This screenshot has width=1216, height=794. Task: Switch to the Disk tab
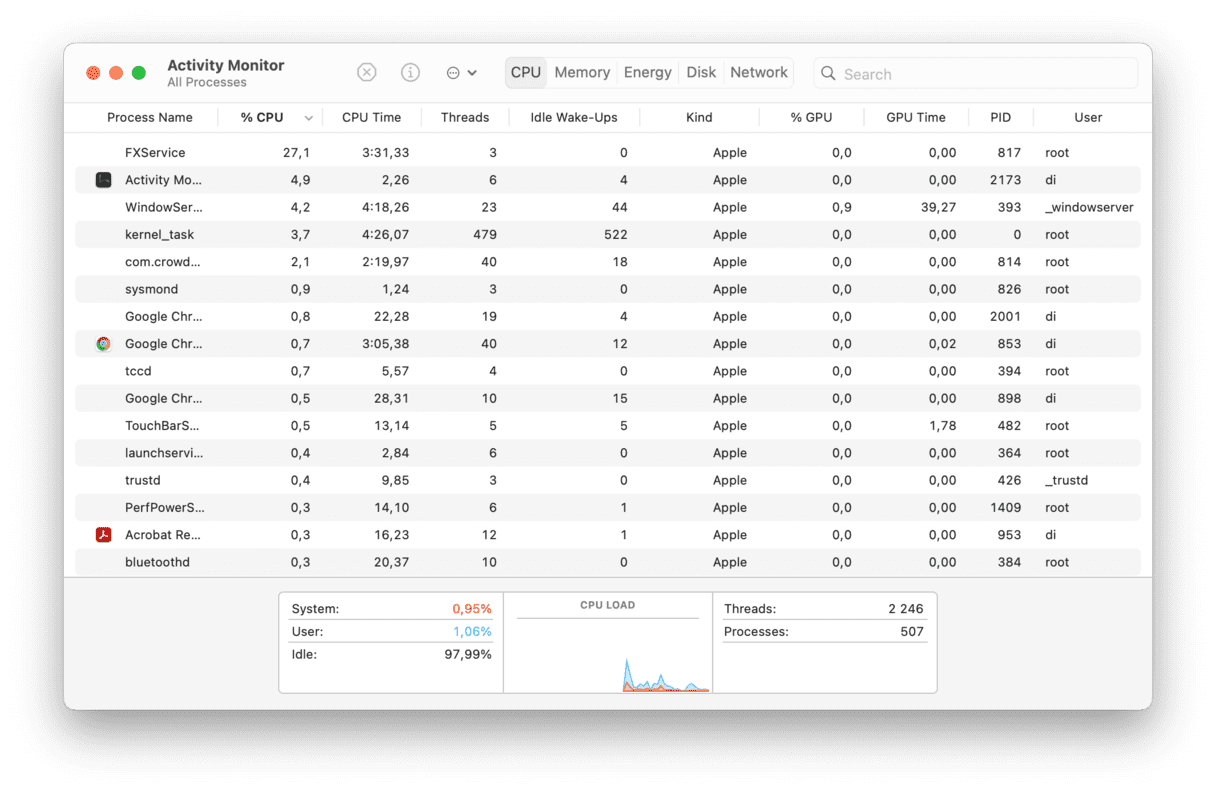701,72
